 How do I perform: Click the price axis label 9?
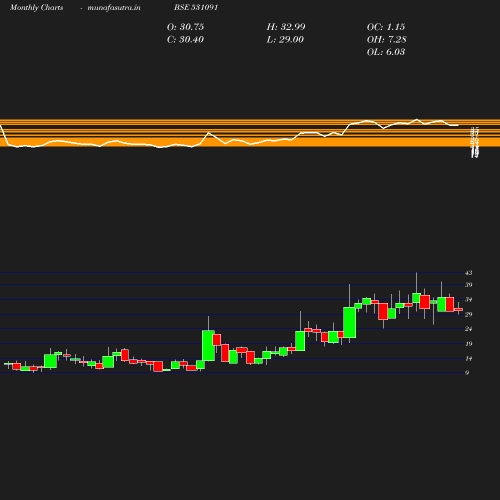(x=467, y=372)
